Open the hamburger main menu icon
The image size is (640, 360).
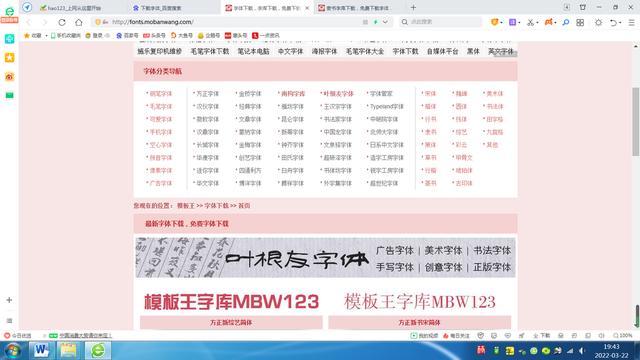(631, 23)
